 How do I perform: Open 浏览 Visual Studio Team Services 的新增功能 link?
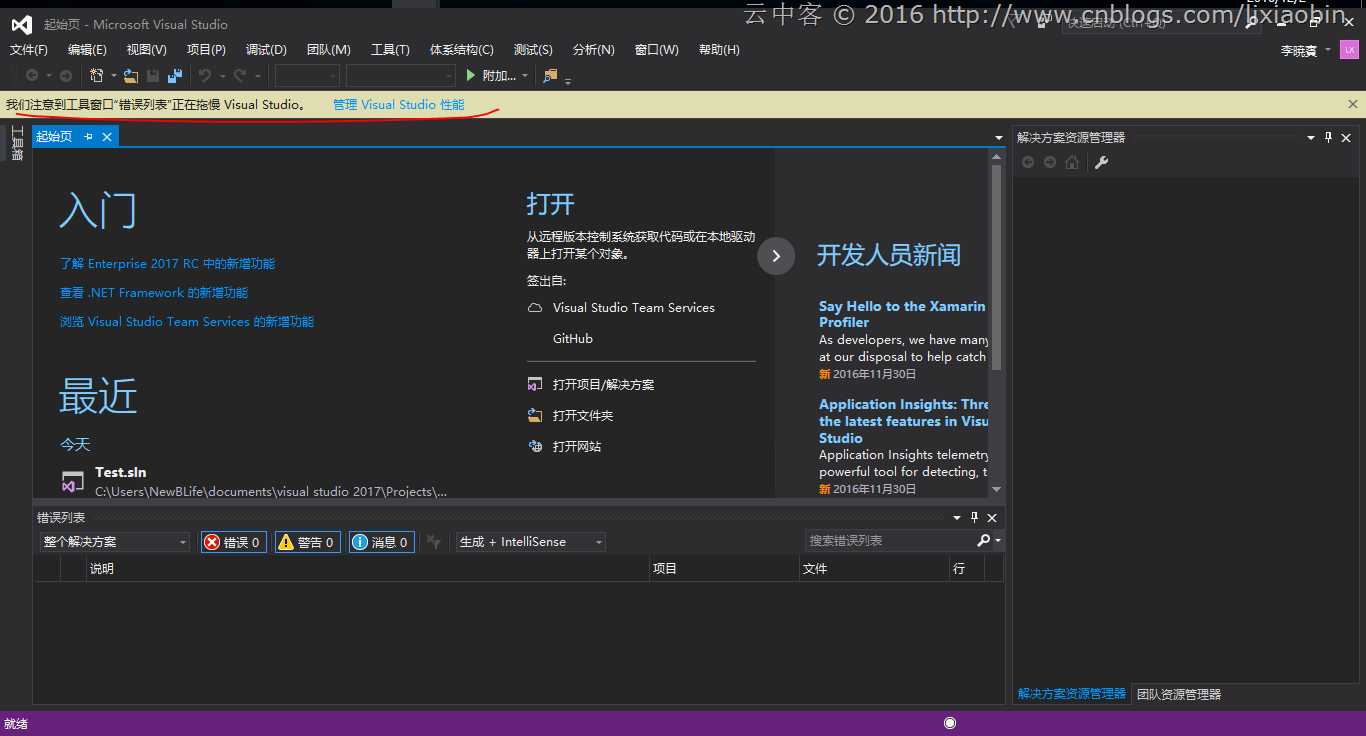[x=187, y=322]
